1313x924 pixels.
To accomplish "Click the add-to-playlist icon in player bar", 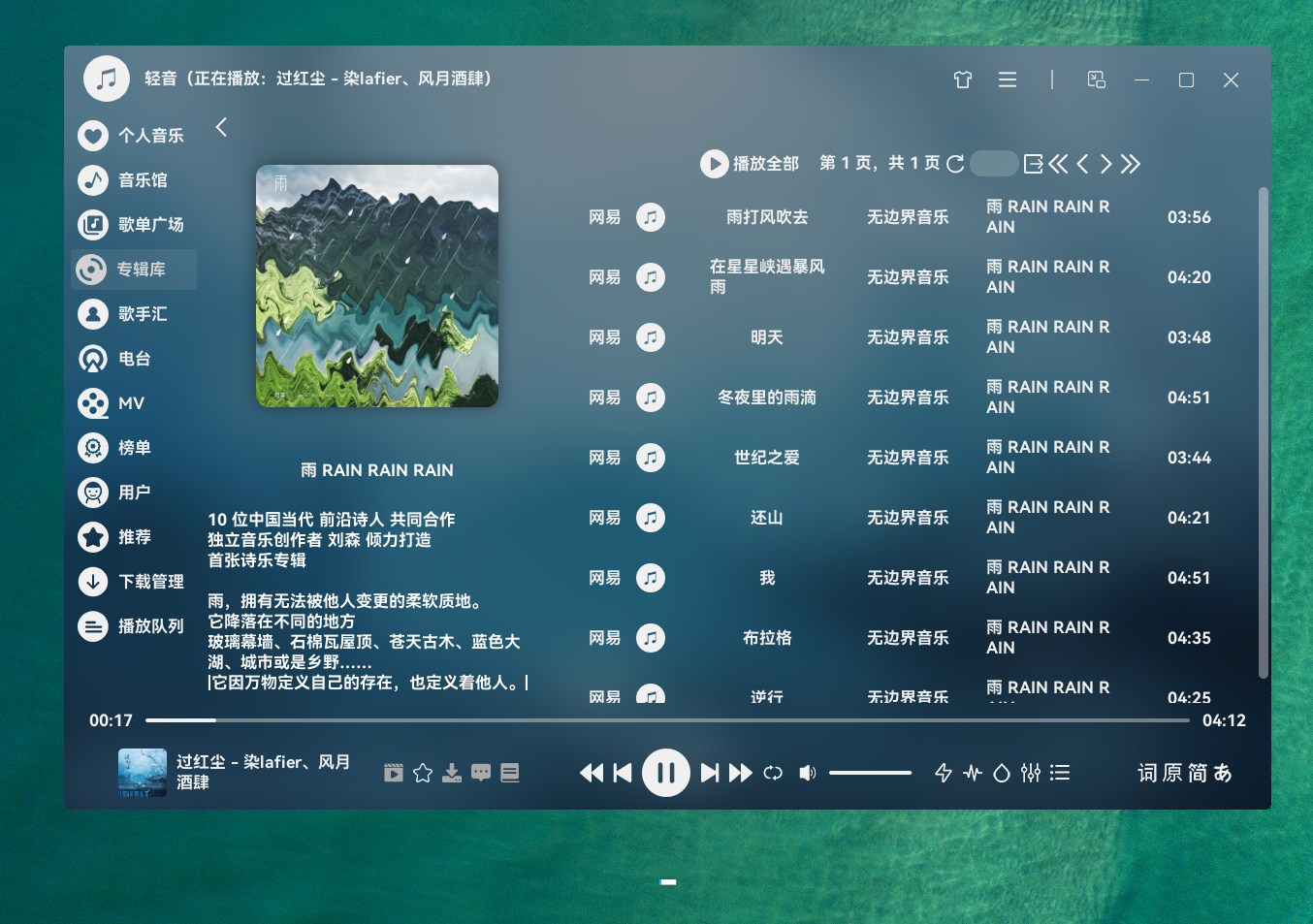I will click(x=510, y=773).
